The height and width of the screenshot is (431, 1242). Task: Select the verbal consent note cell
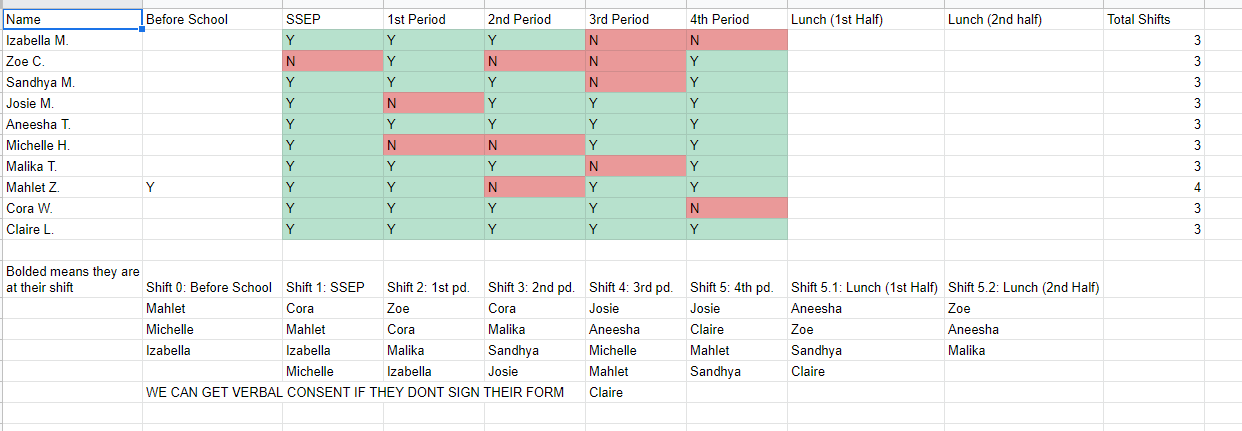(x=355, y=392)
